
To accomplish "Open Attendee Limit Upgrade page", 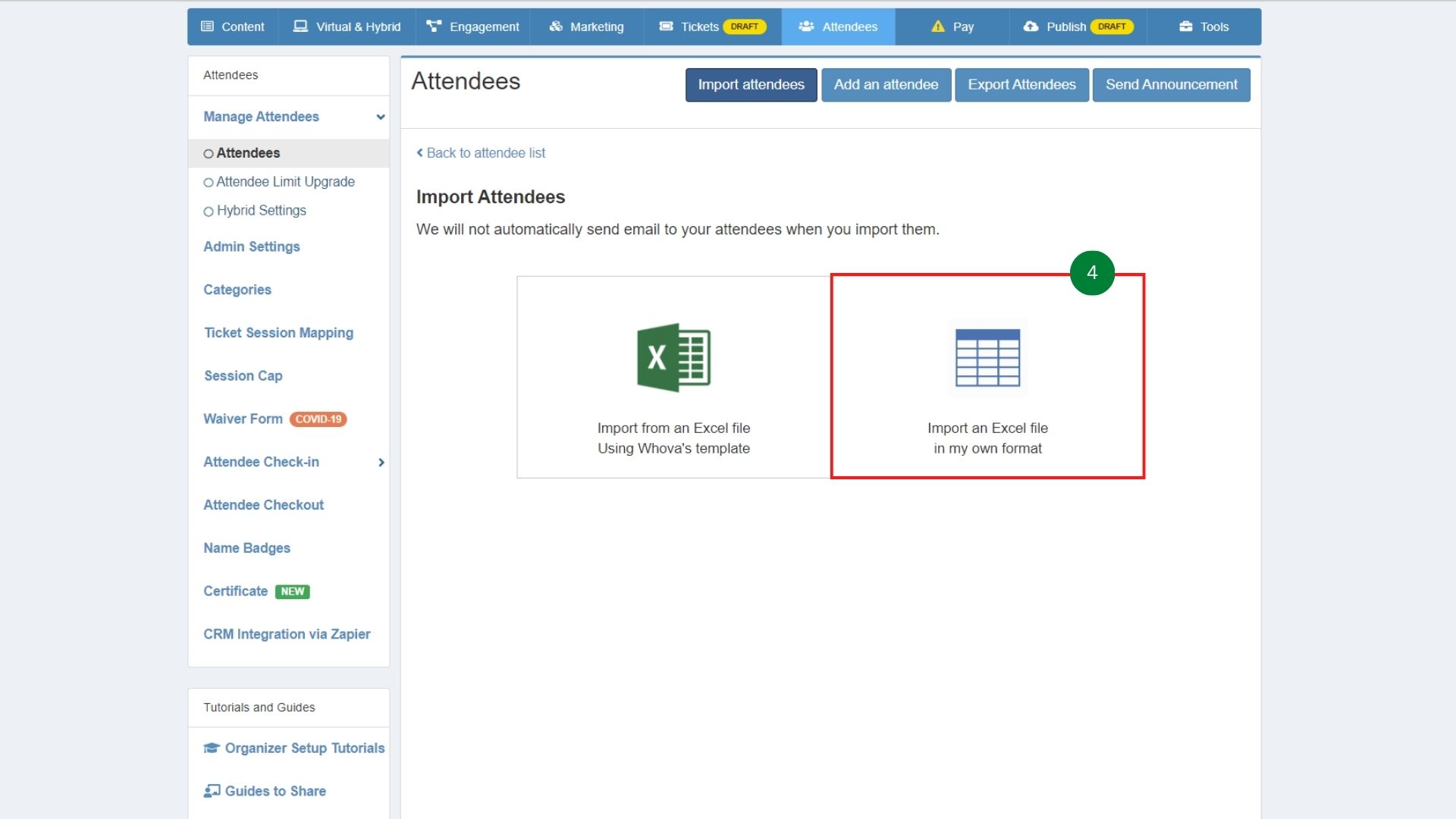I will coord(285,182).
